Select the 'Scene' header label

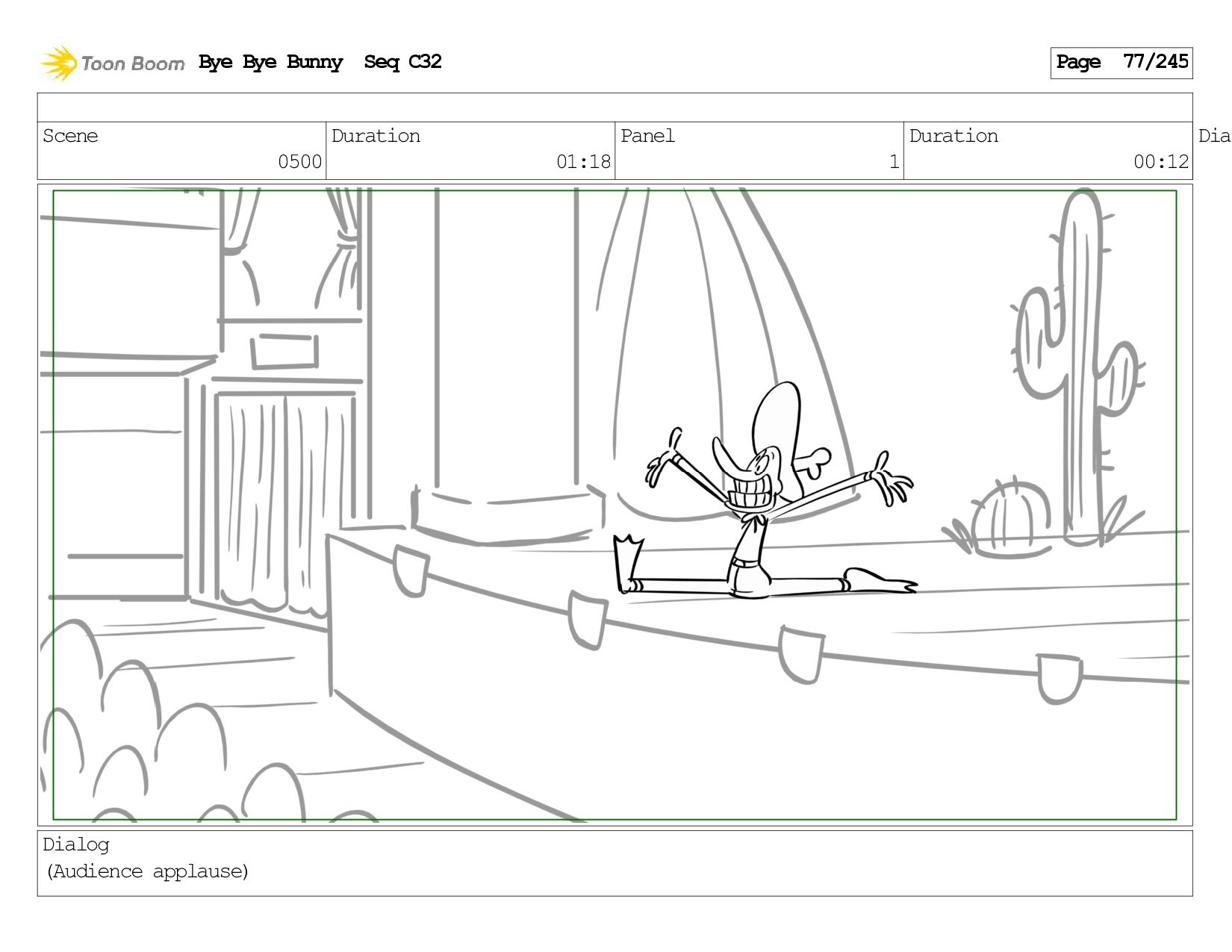click(70, 136)
